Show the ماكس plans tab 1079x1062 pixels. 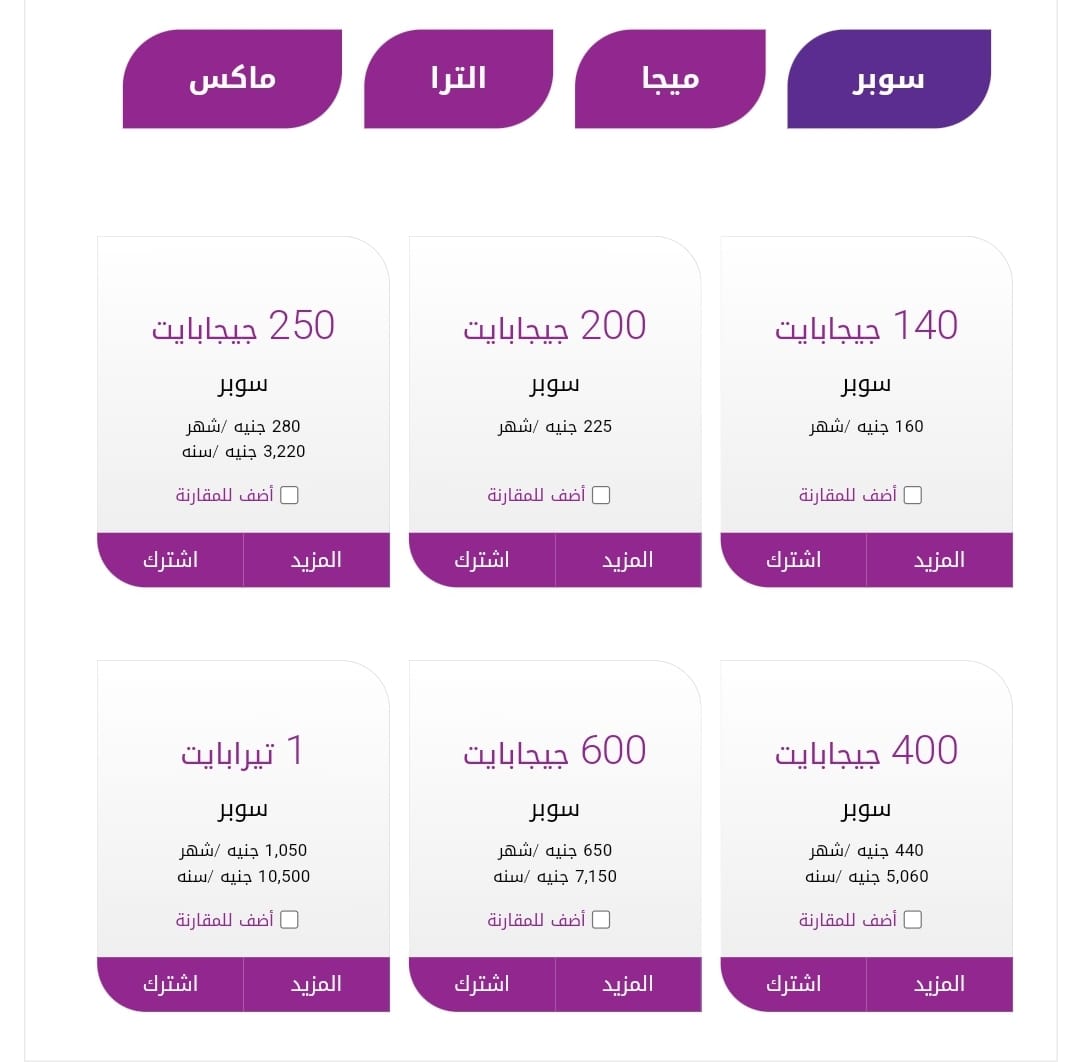pyautogui.click(x=232, y=79)
